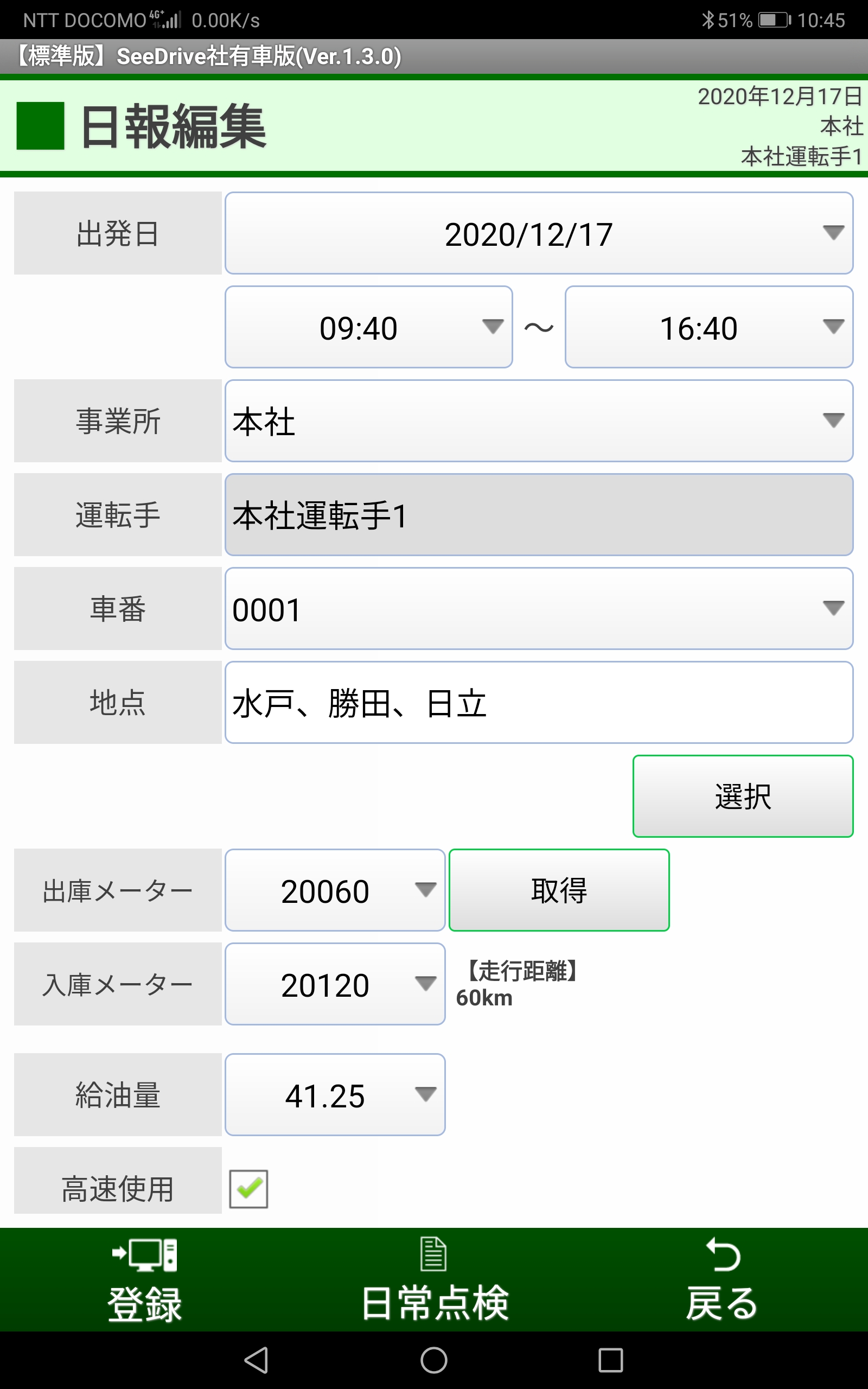Image resolution: width=868 pixels, height=1389 pixels.
Task: Expand the 事業所 本社 dropdown
Action: click(x=539, y=420)
